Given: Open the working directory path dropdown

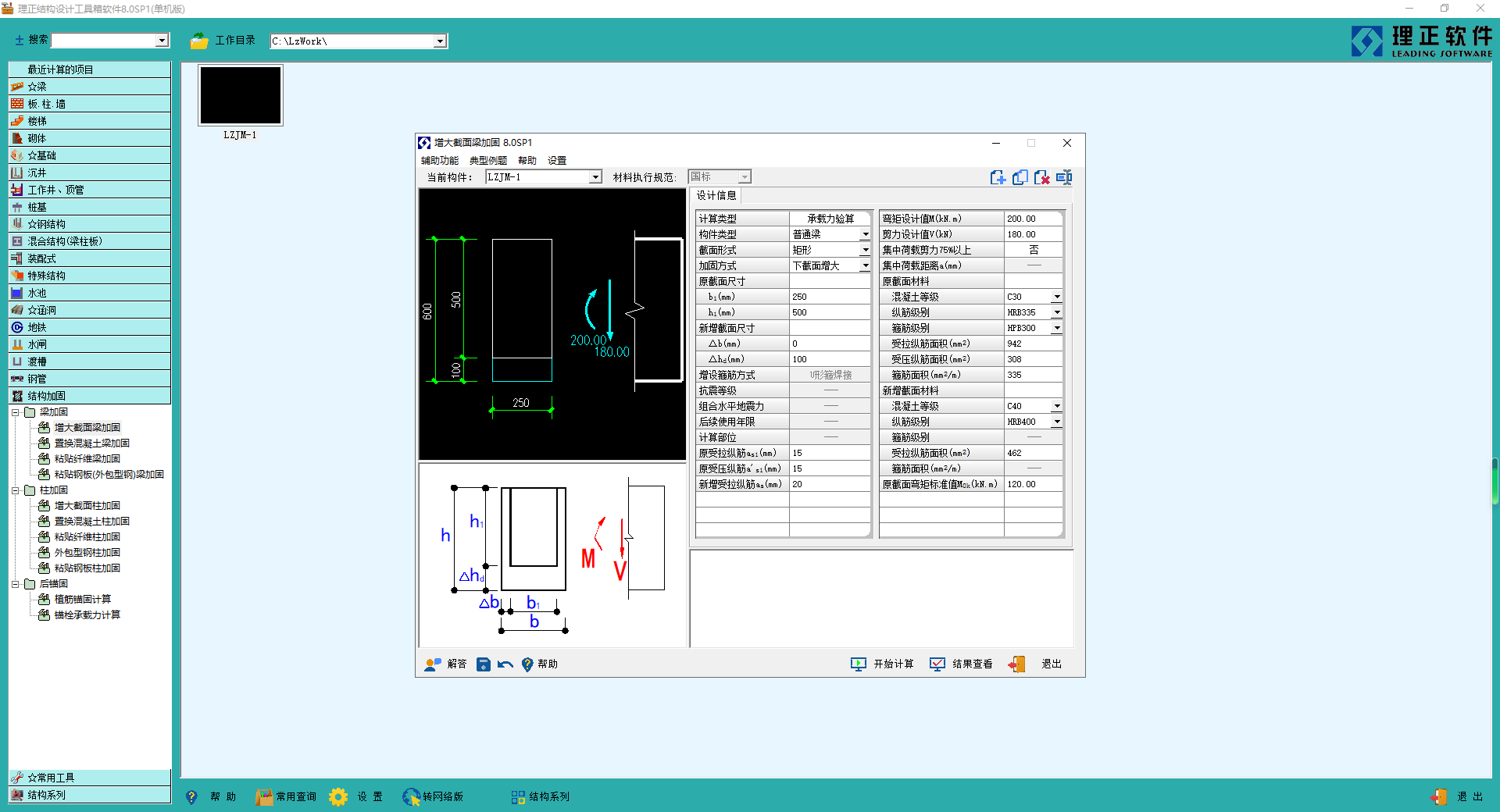Looking at the screenshot, I should point(440,41).
